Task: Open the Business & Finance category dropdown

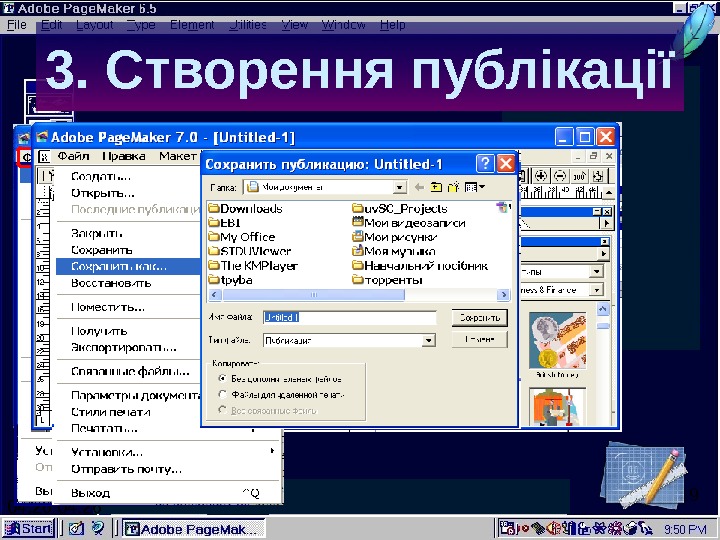Action: coord(596,290)
